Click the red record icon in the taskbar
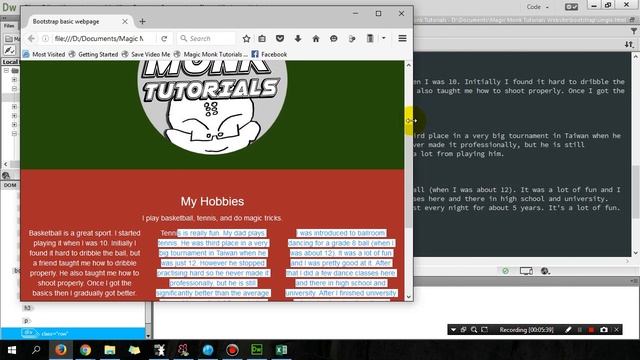 point(232,350)
